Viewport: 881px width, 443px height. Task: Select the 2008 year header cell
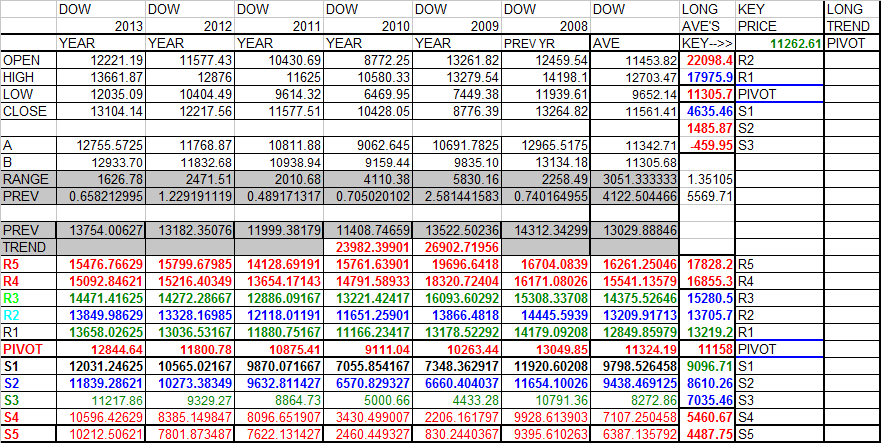coord(546,26)
